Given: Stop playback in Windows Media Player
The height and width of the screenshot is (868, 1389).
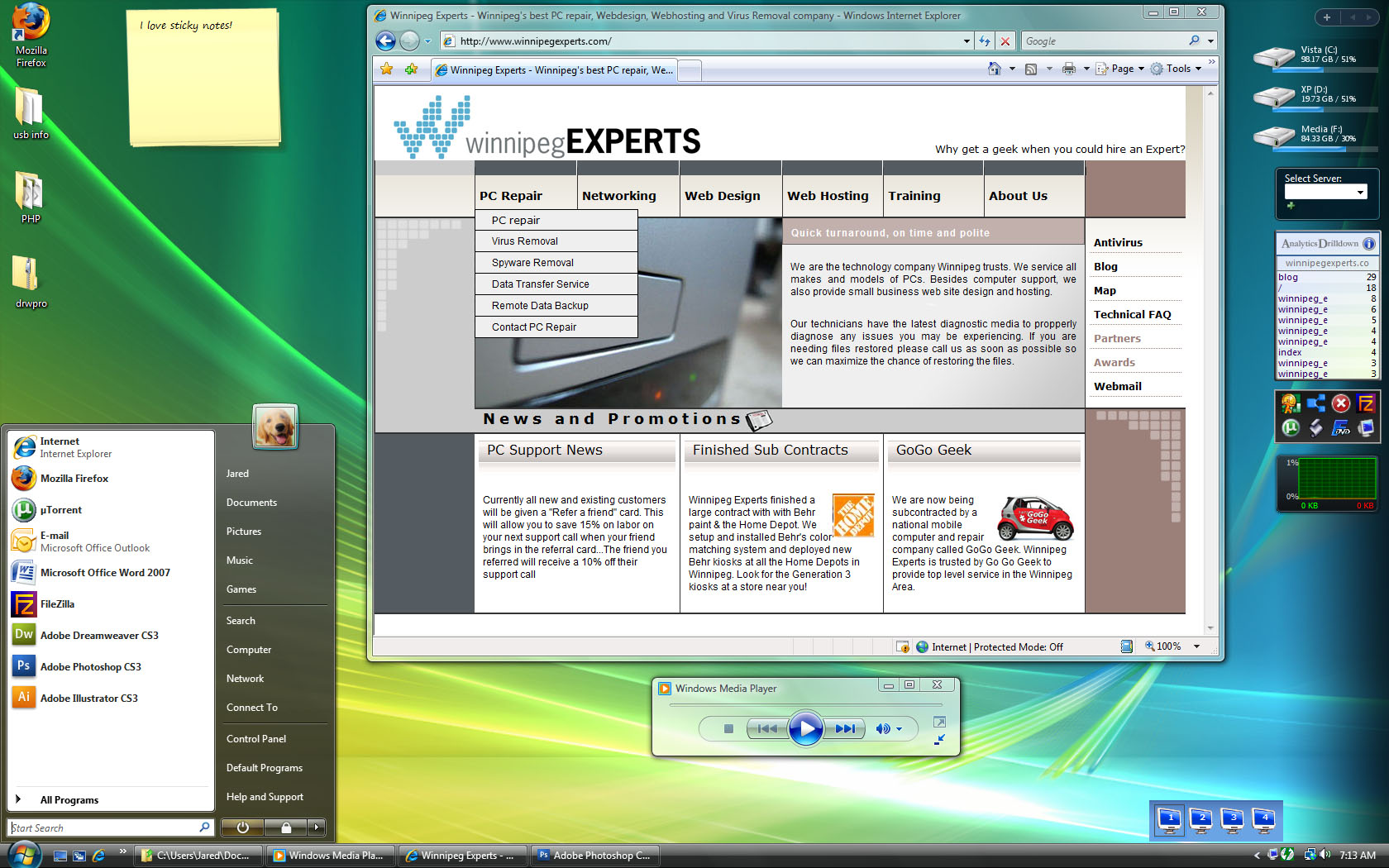Looking at the screenshot, I should [728, 728].
